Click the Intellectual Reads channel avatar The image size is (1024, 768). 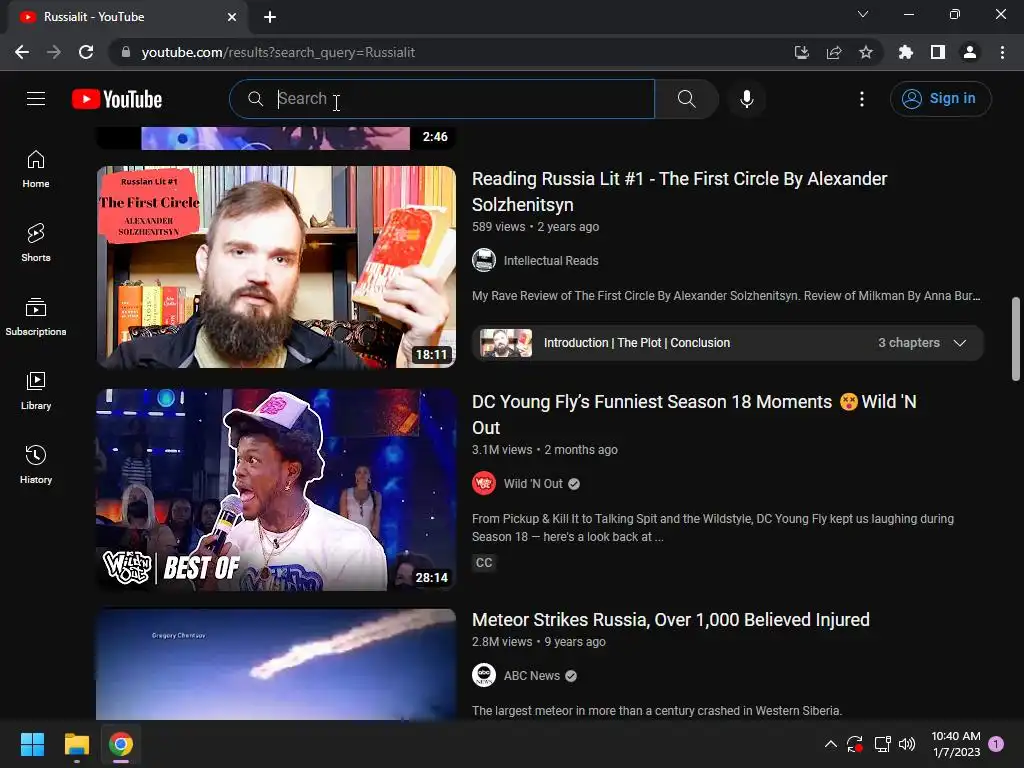tap(484, 261)
